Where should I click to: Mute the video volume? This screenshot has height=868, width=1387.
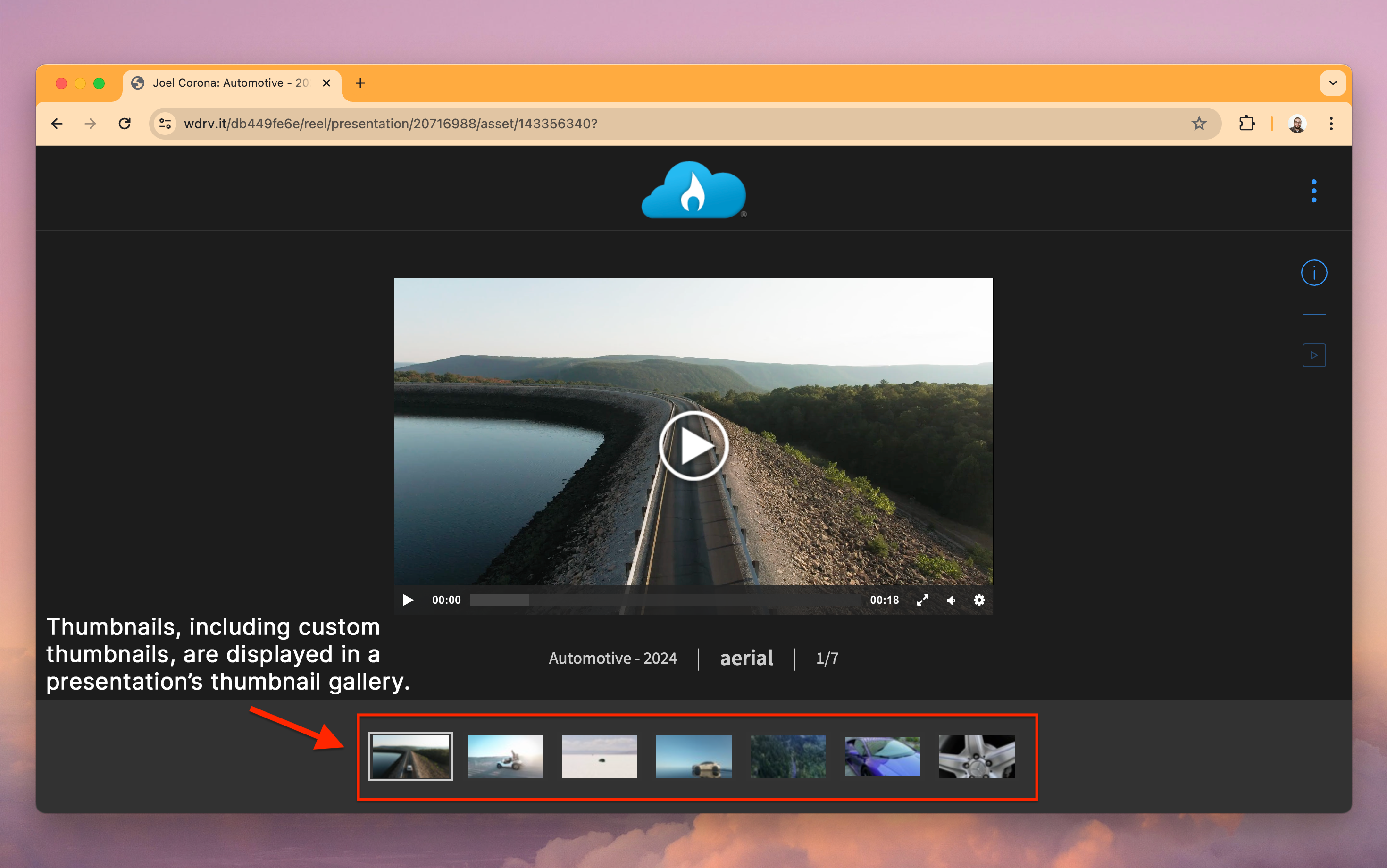tap(951, 600)
